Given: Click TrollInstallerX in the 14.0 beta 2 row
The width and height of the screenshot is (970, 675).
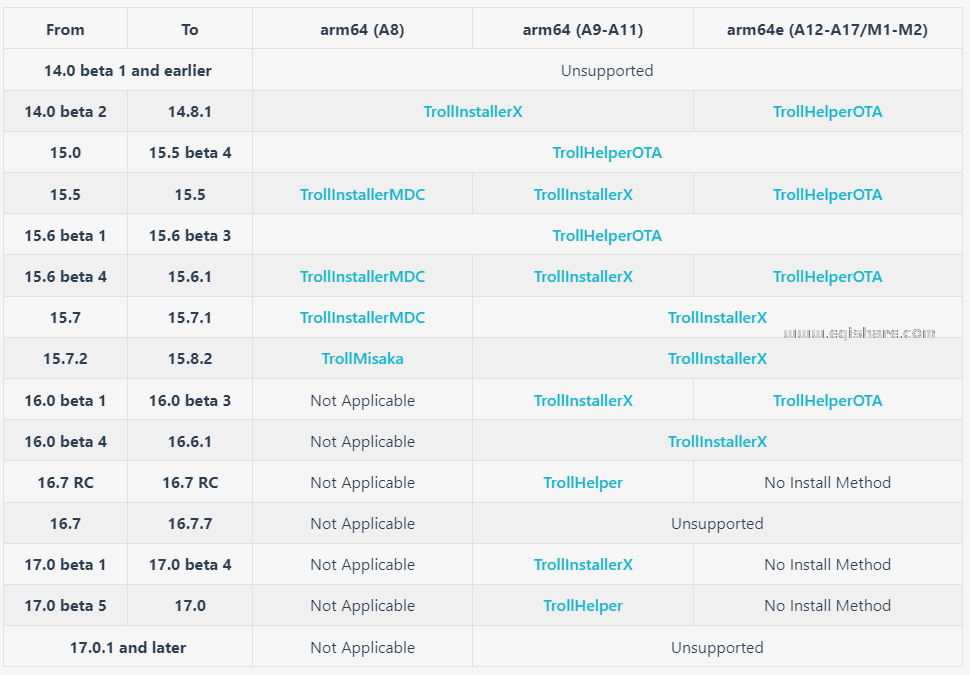Looking at the screenshot, I should point(472,112).
